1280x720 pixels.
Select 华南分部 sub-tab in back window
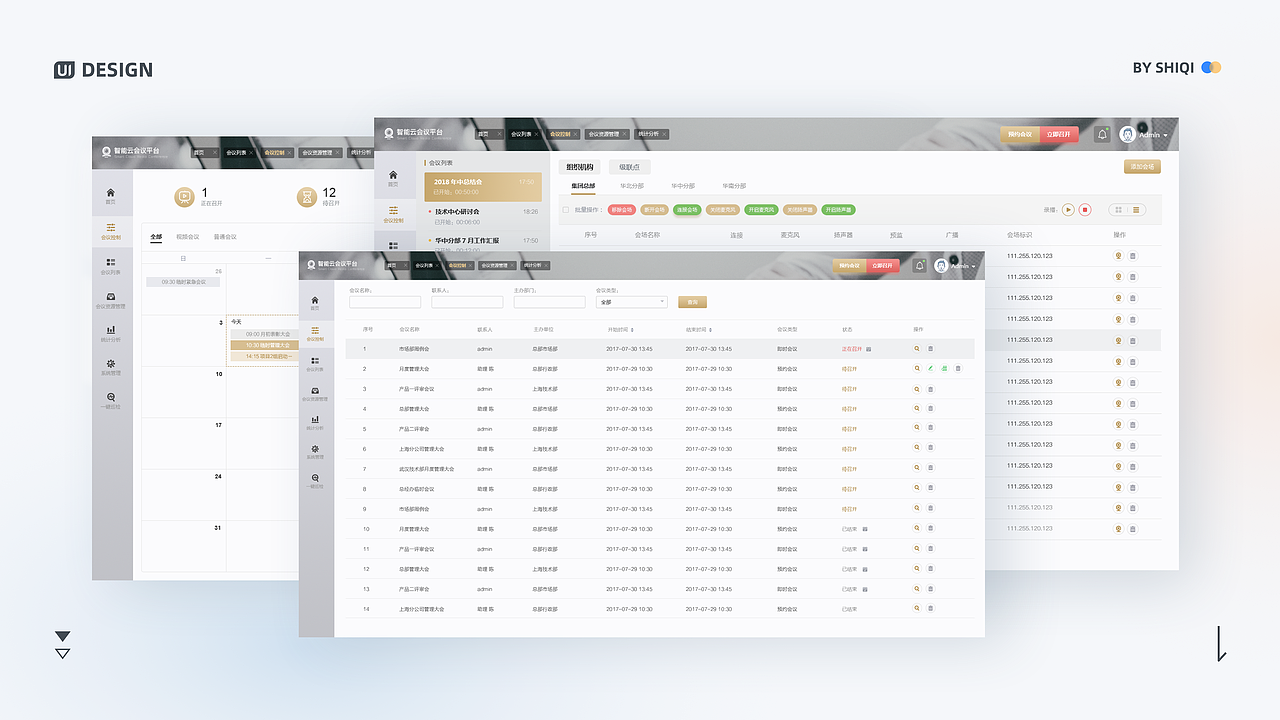coord(734,186)
